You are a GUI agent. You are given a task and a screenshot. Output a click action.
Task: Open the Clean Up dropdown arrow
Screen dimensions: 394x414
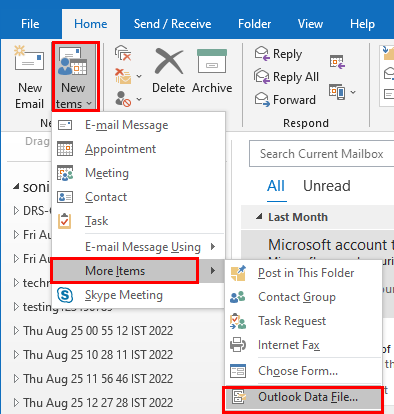click(x=139, y=76)
